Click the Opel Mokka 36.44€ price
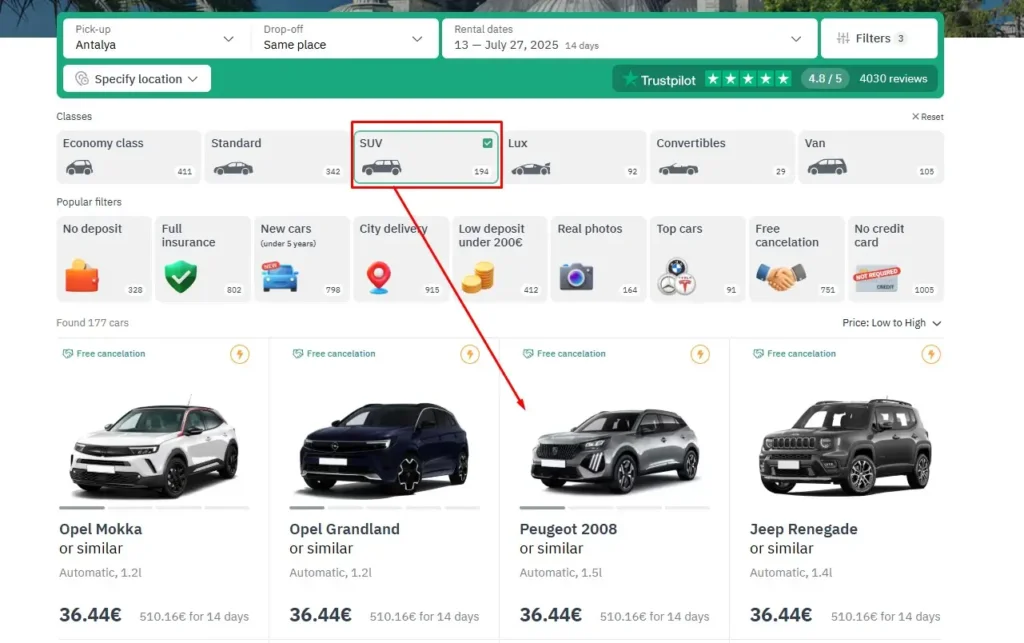 (x=90, y=615)
